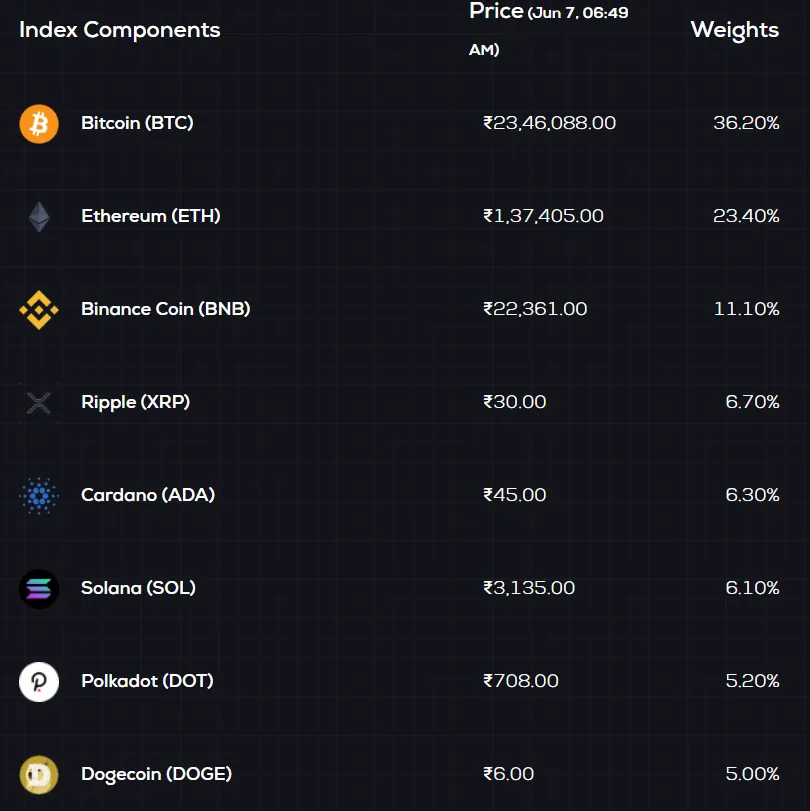810x811 pixels.
Task: Click the blue Cardano dotted icon
Action: click(39, 495)
